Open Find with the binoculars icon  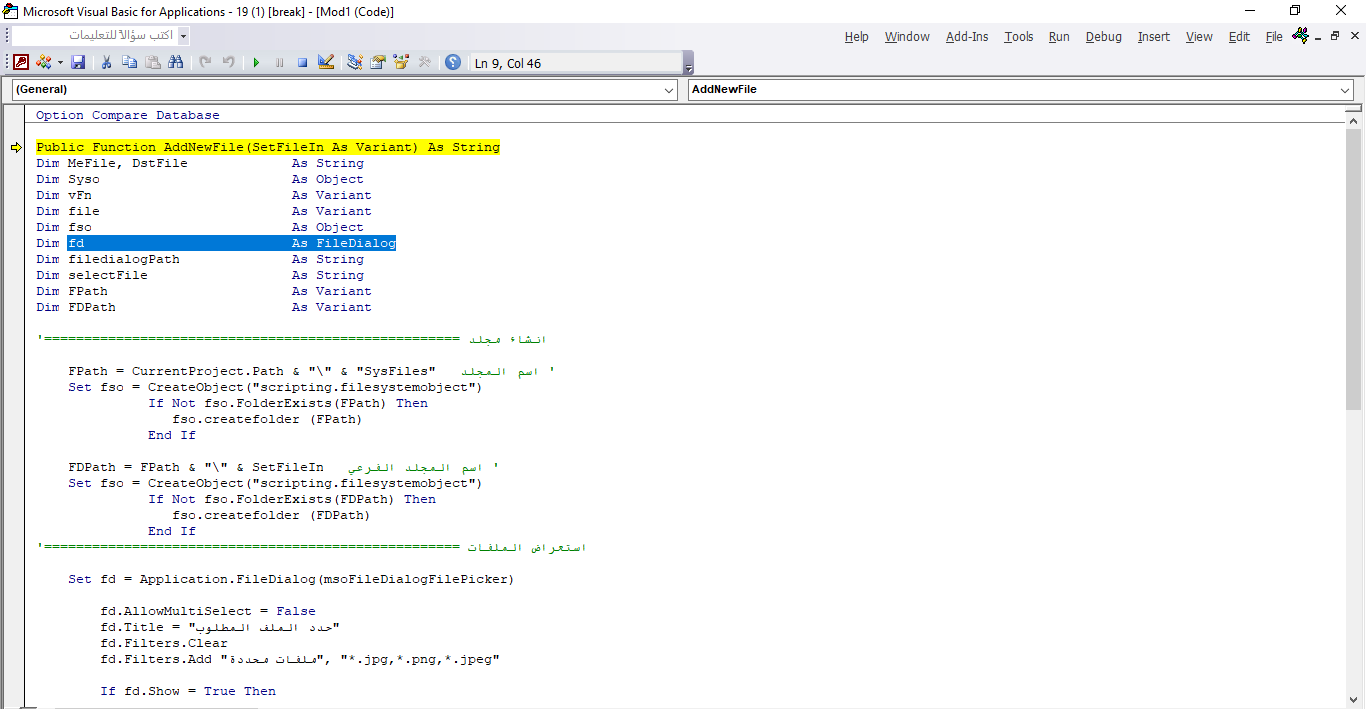pyautogui.click(x=176, y=62)
